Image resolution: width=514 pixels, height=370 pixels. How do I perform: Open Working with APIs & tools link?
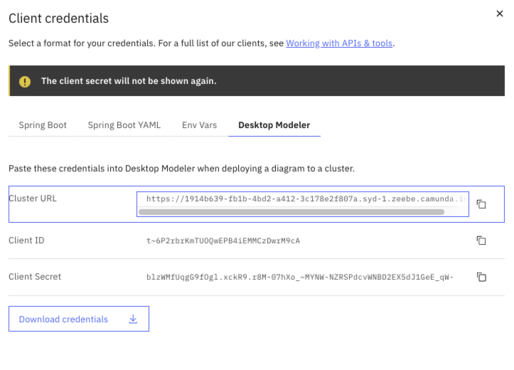[x=339, y=43]
